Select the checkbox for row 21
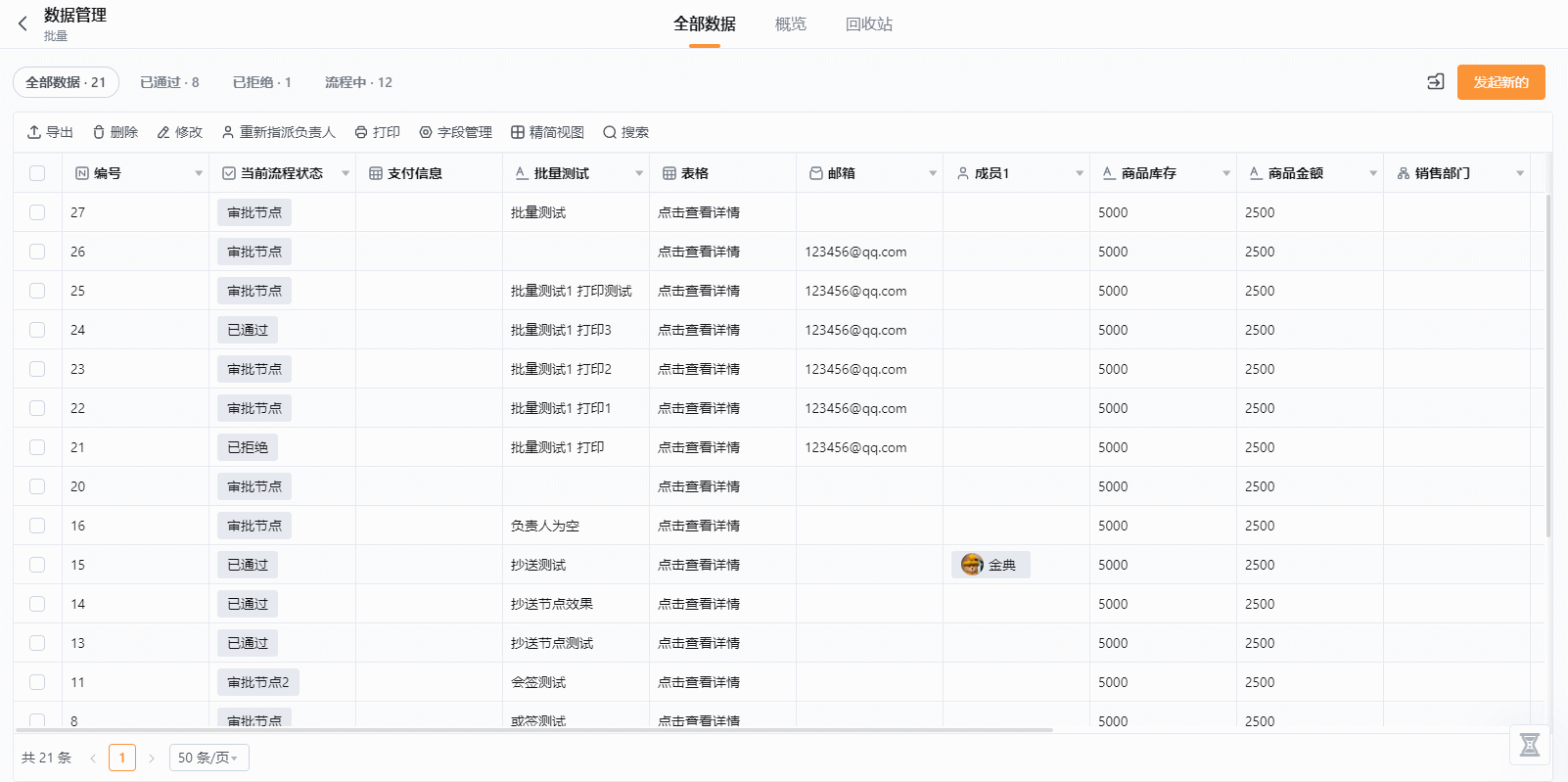 pyautogui.click(x=37, y=447)
